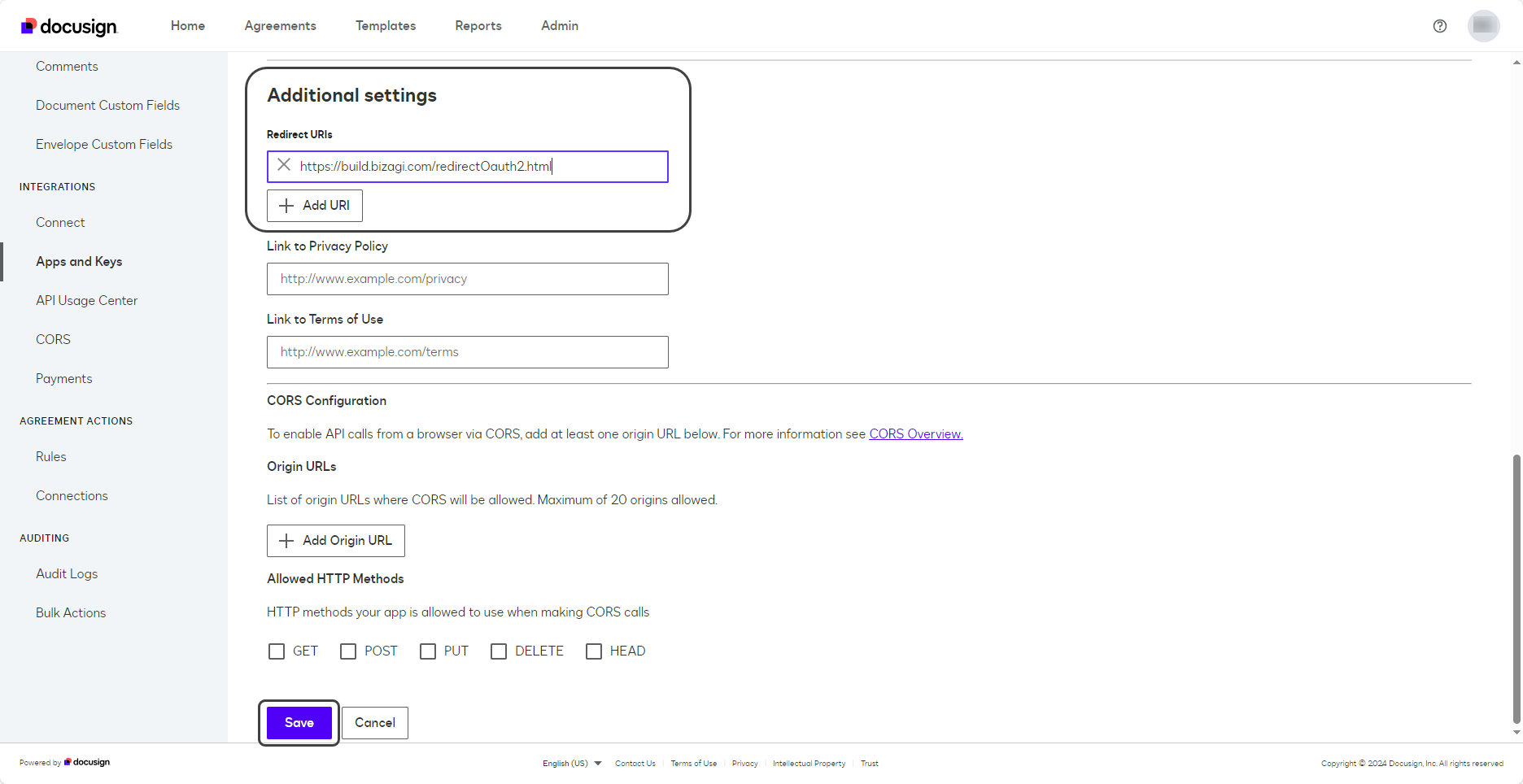
Task: Enable the DELETE method checkbox
Action: pos(499,651)
